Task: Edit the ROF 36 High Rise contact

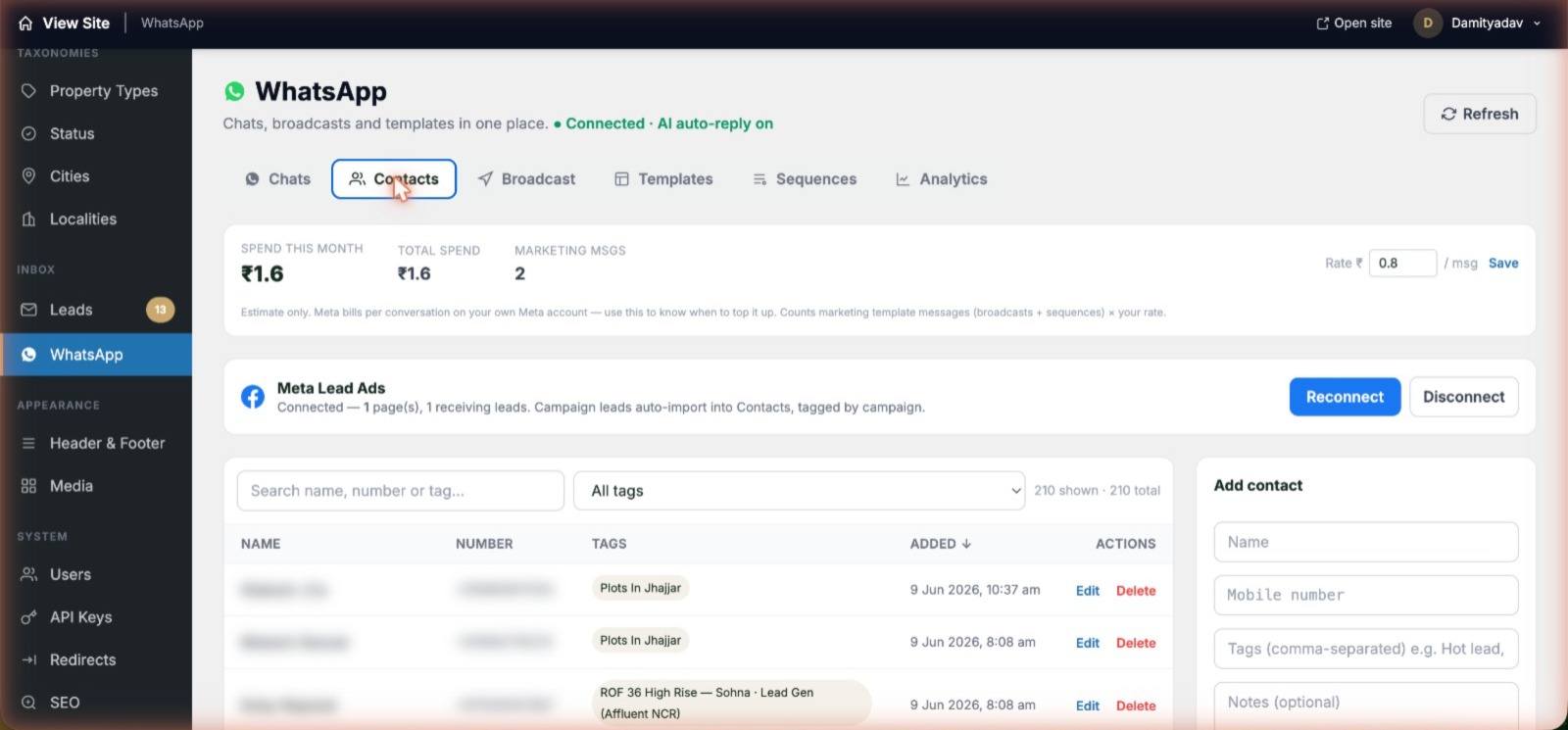Action: pos(1088,706)
